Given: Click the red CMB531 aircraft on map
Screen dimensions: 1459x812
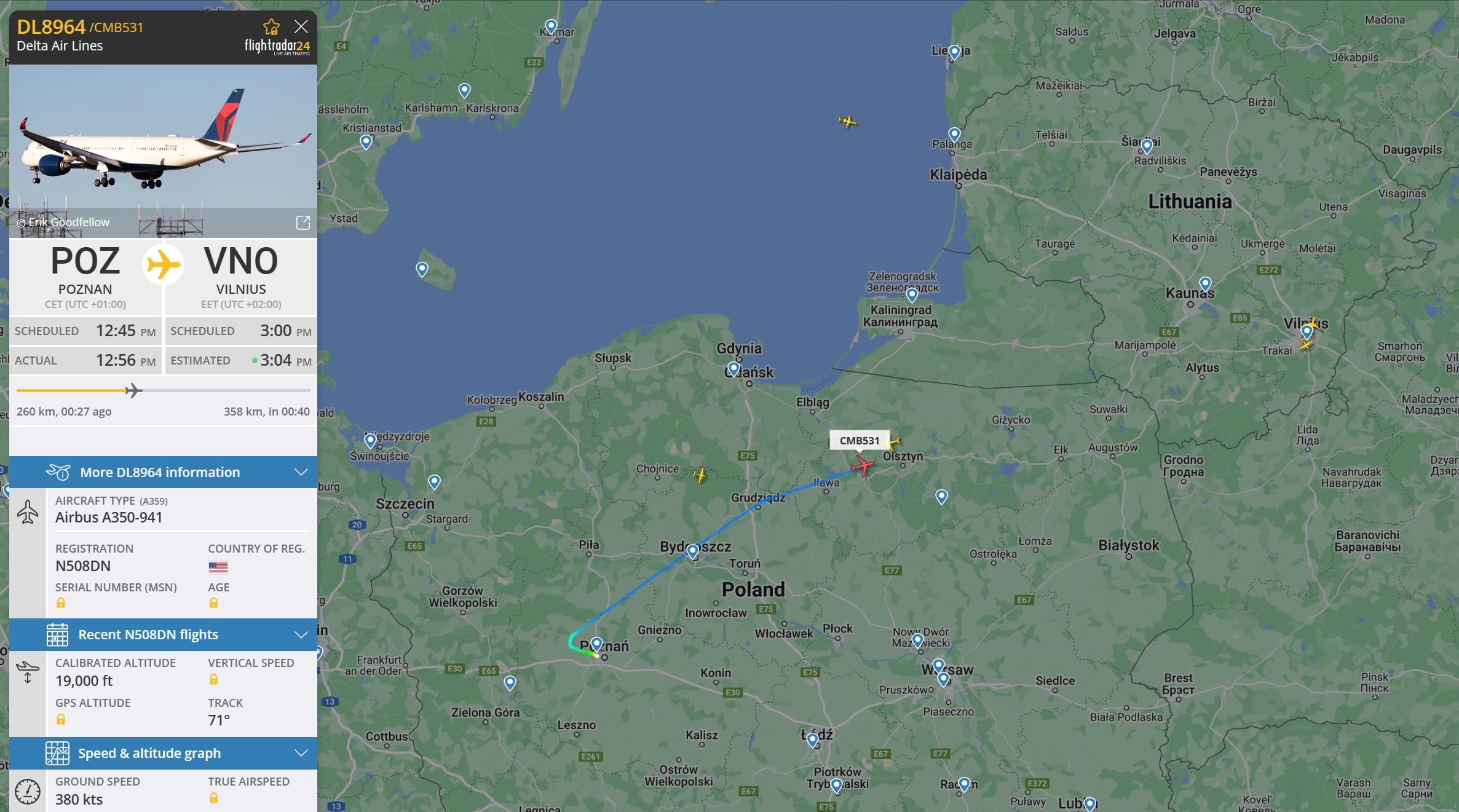Looking at the screenshot, I should [x=863, y=465].
